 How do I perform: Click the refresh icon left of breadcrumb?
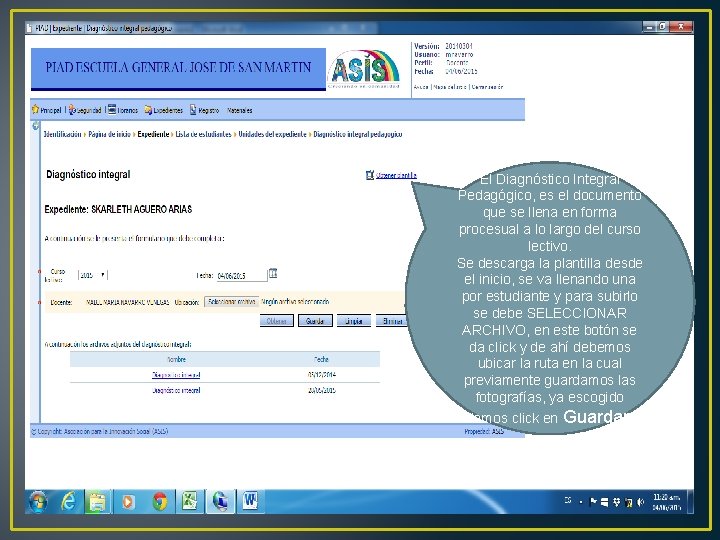35,125
